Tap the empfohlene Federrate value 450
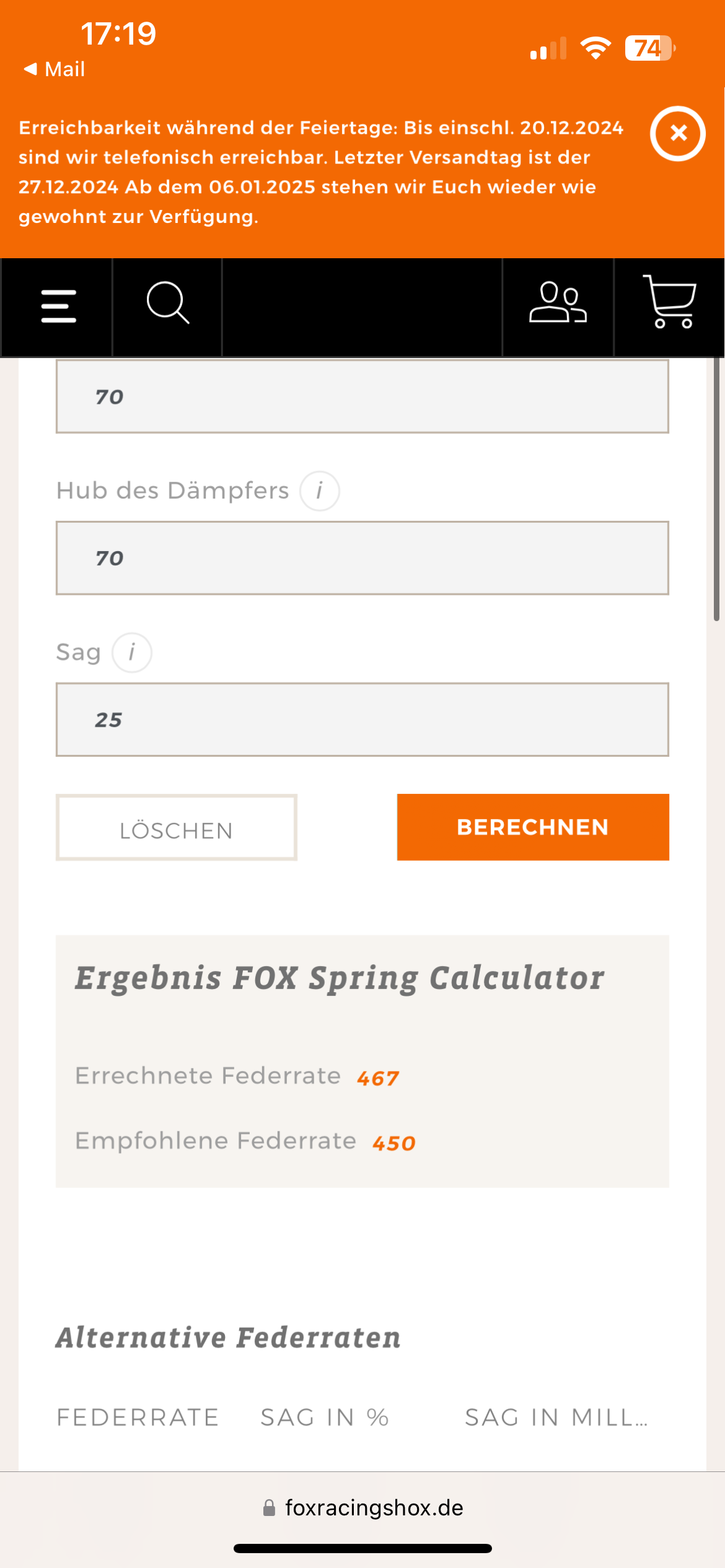725x1568 pixels. click(x=394, y=1143)
